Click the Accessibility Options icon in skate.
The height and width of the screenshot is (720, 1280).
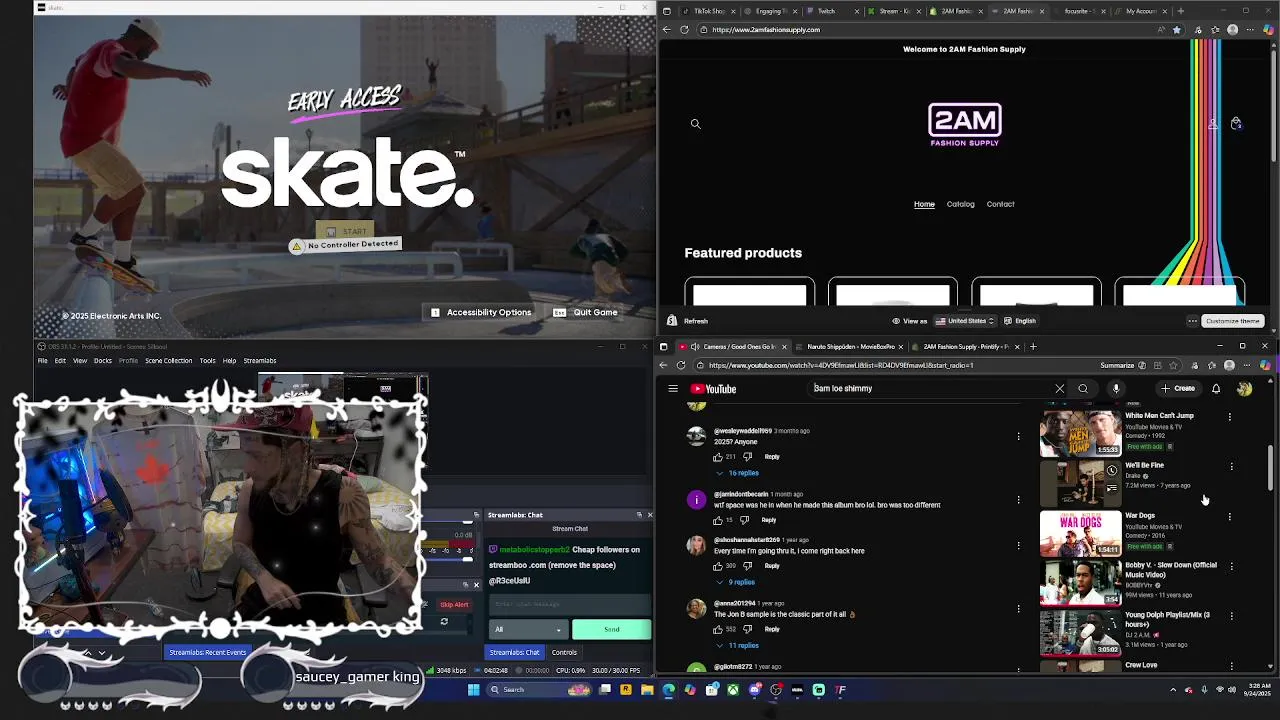click(435, 313)
